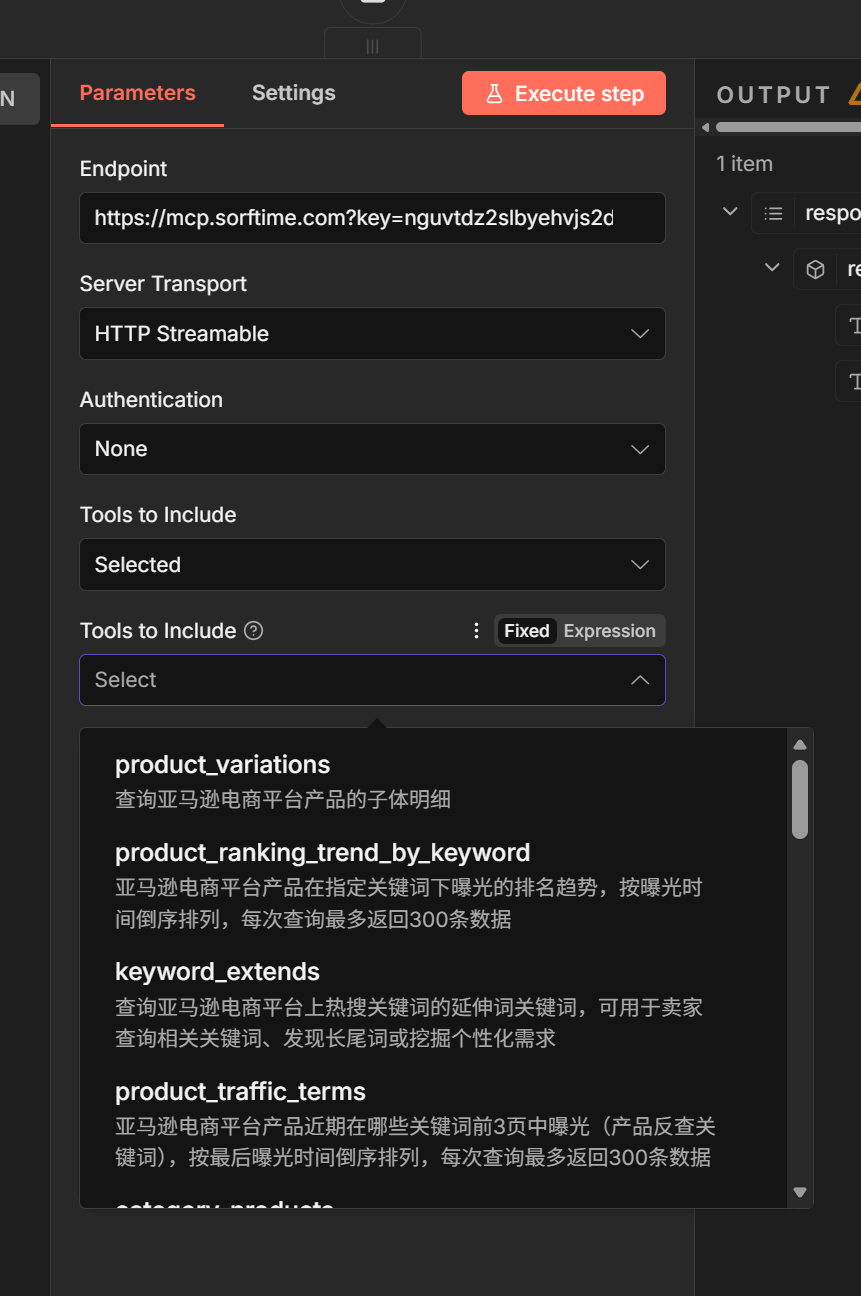Viewport: 861px width, 1296px height.
Task: Select the Parameters tab
Action: point(137,93)
